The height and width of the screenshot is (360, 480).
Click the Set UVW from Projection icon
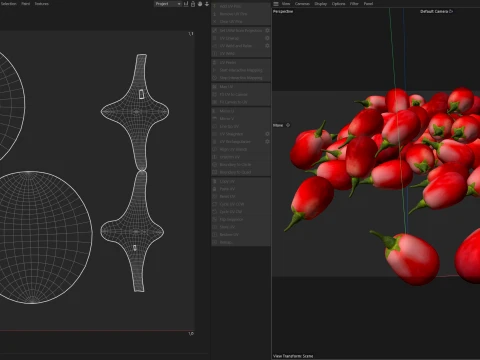point(215,30)
